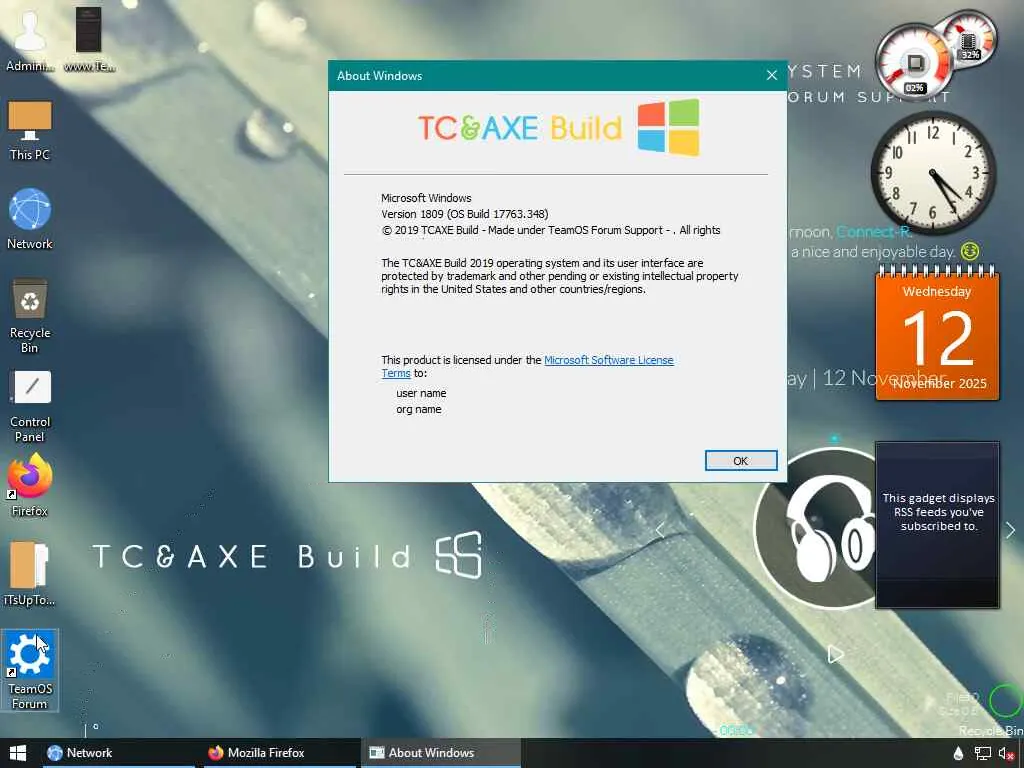Click the next arrow right of RSS gadget
This screenshot has width=1024, height=768.
(x=1010, y=530)
